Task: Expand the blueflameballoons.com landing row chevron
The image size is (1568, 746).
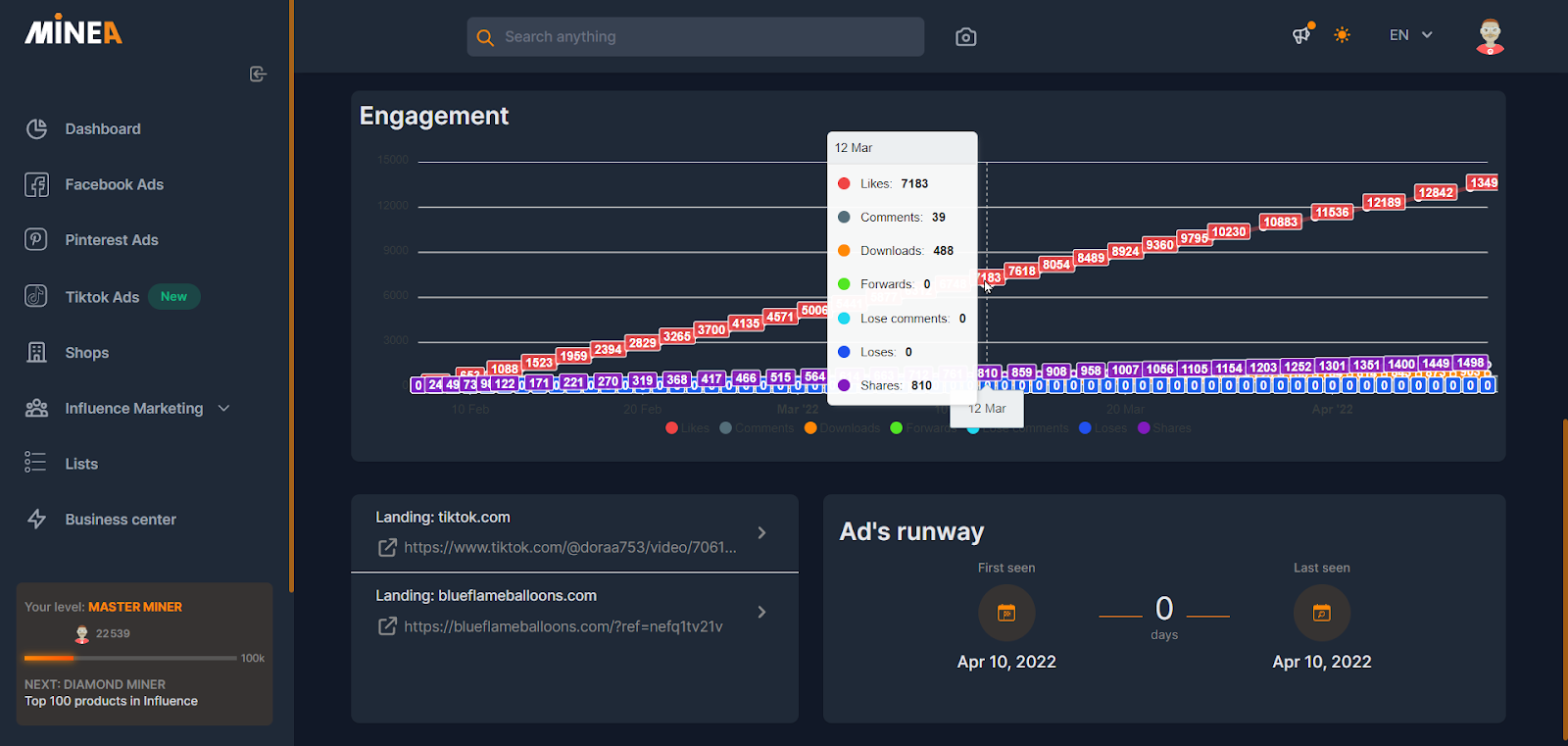Action: (x=761, y=612)
